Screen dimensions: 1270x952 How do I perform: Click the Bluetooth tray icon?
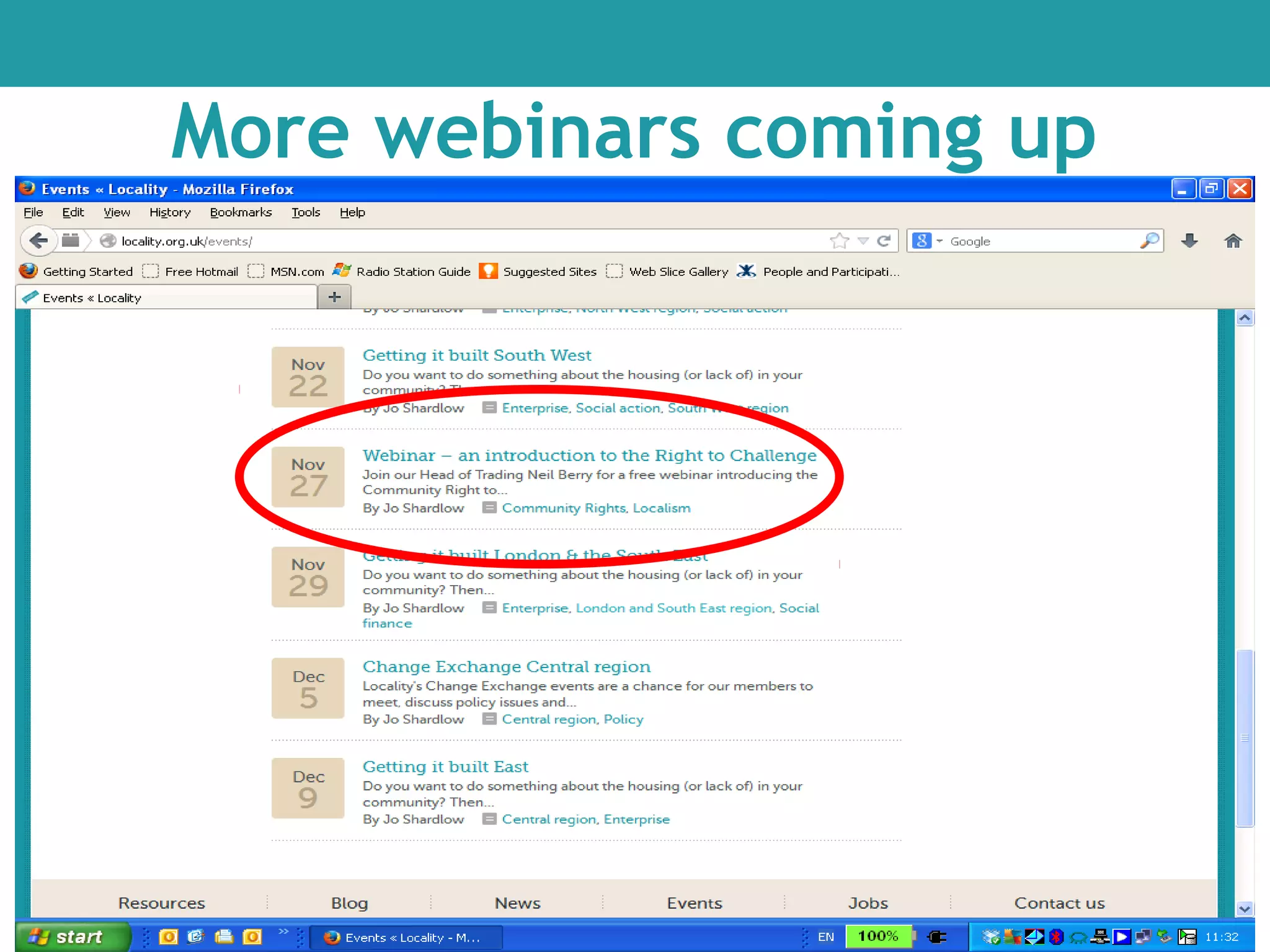coord(1057,937)
